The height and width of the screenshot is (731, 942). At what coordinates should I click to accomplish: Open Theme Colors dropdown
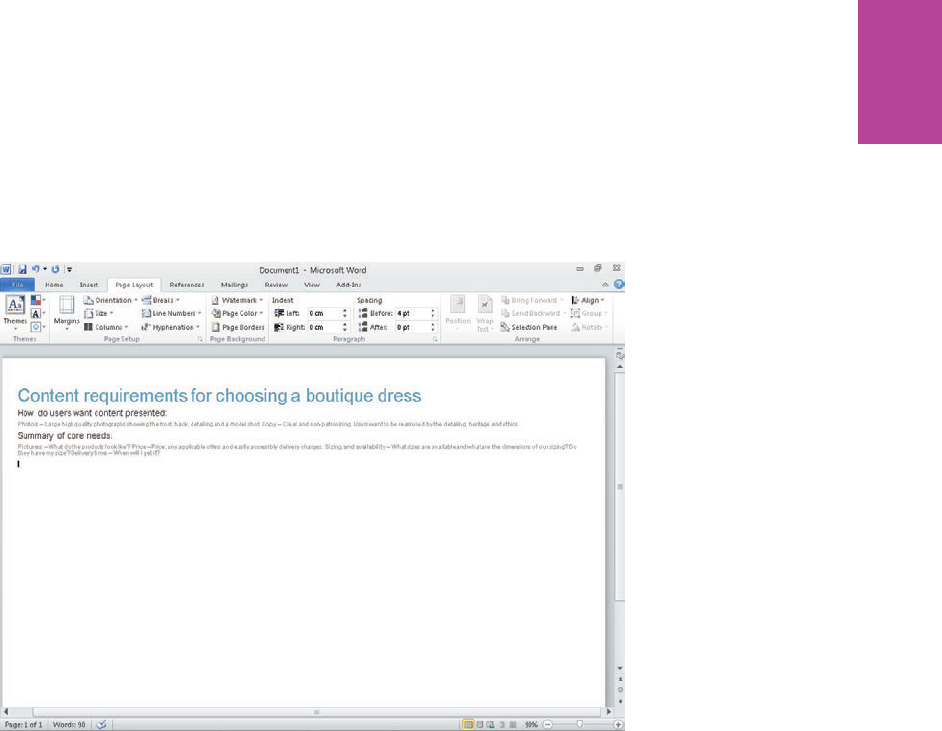(x=37, y=300)
